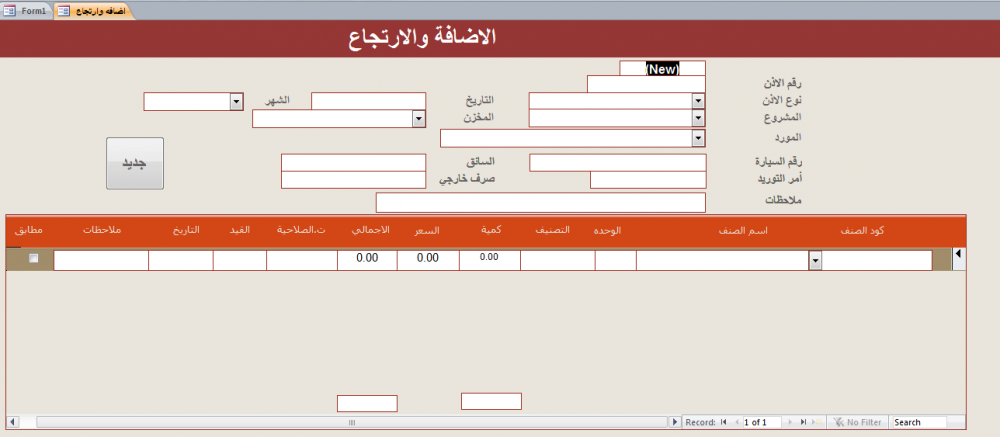Click the record Search box
1000x437 pixels.
[x=918, y=423]
